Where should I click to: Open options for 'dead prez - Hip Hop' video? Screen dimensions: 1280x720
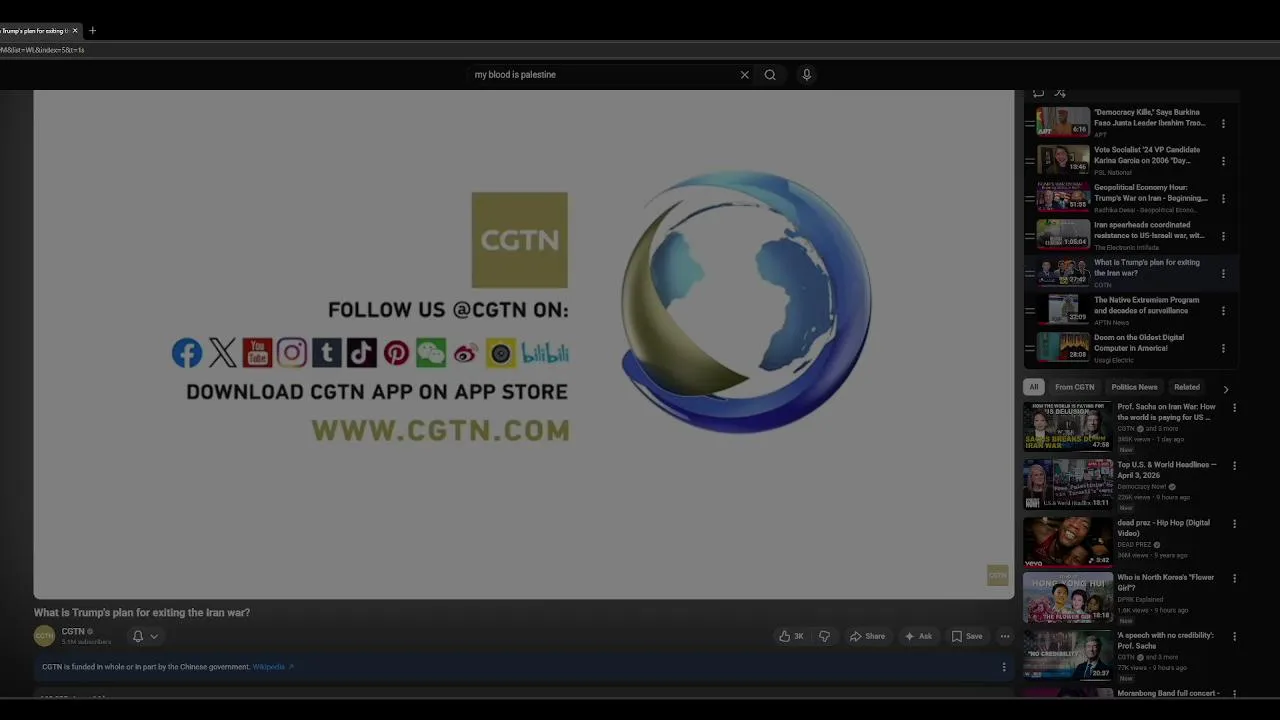coord(1234,523)
